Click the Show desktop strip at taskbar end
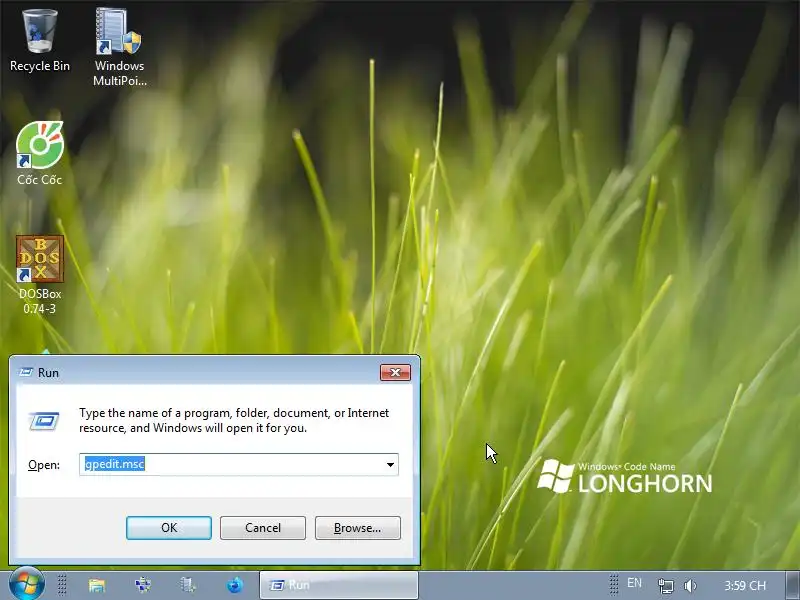The height and width of the screenshot is (600, 800). pos(792,585)
